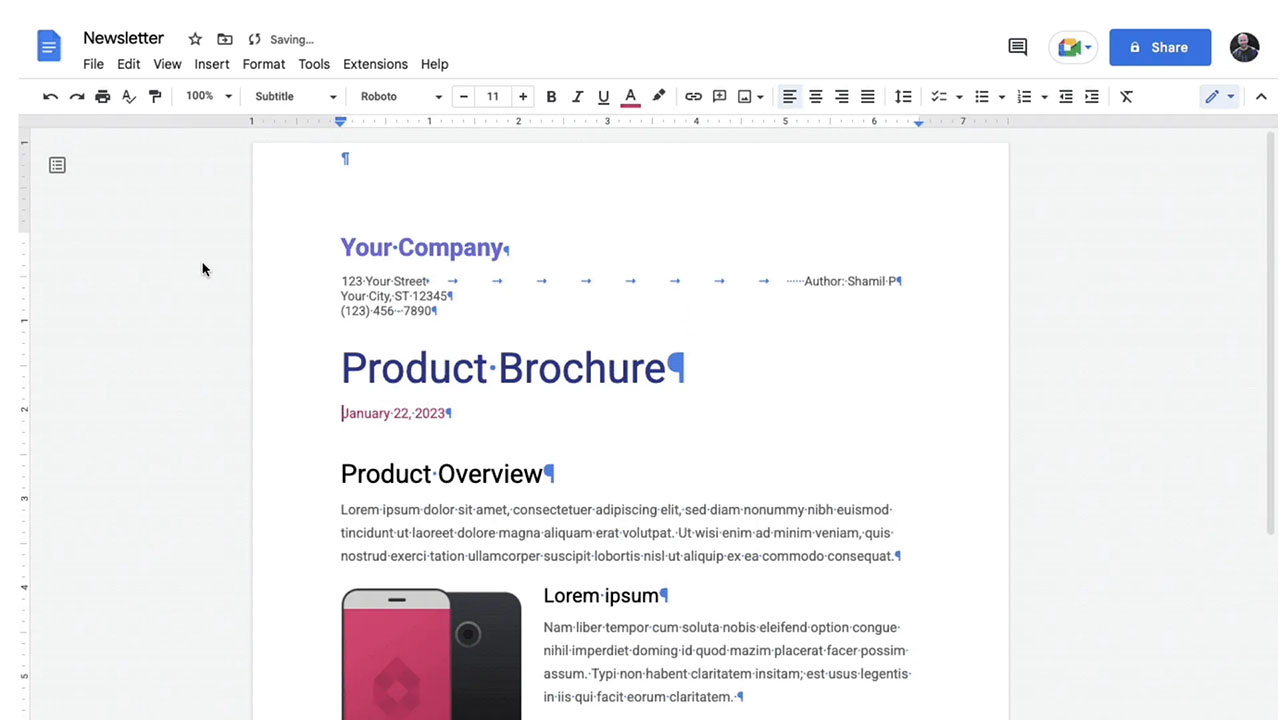Open the Extensions menu
1280x720 pixels.
[x=375, y=64]
